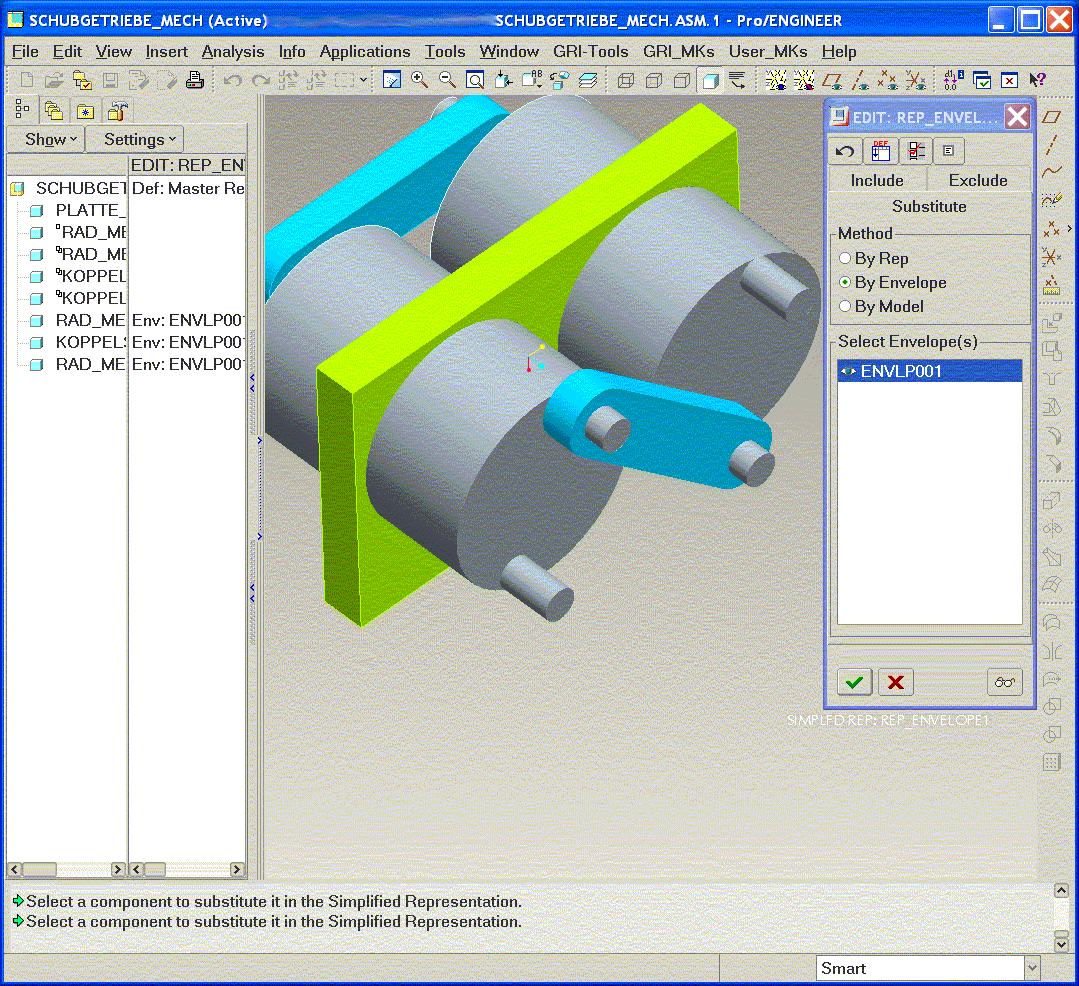
Task: Click the DEF table icon in the EDIT dialog
Action: 881,151
